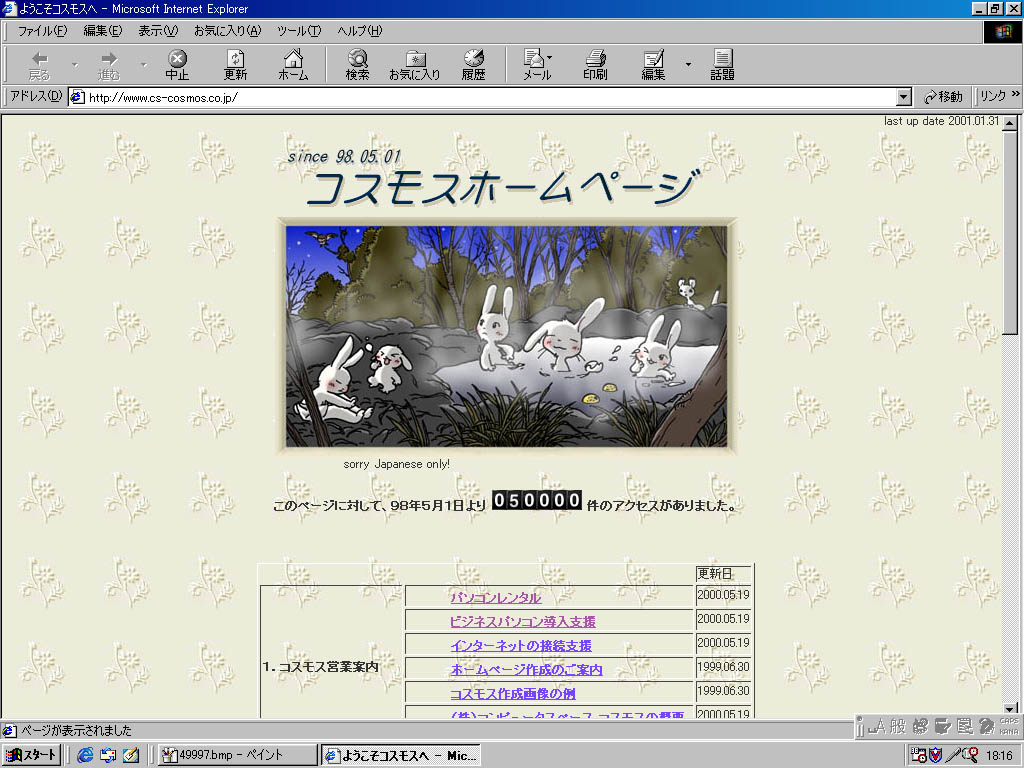Click the Edit (編集) toolbar icon
This screenshot has width=1024, height=768.
(653, 65)
